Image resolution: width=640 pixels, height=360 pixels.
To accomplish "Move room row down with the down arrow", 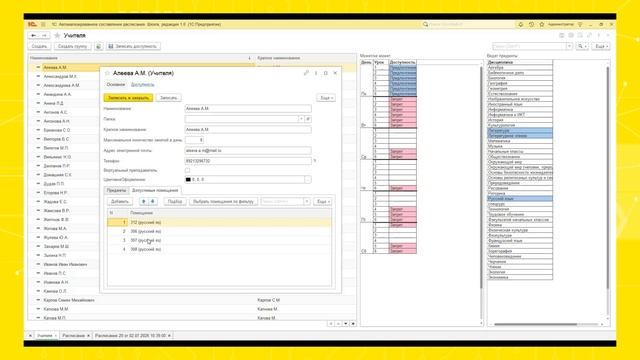I will (x=153, y=202).
